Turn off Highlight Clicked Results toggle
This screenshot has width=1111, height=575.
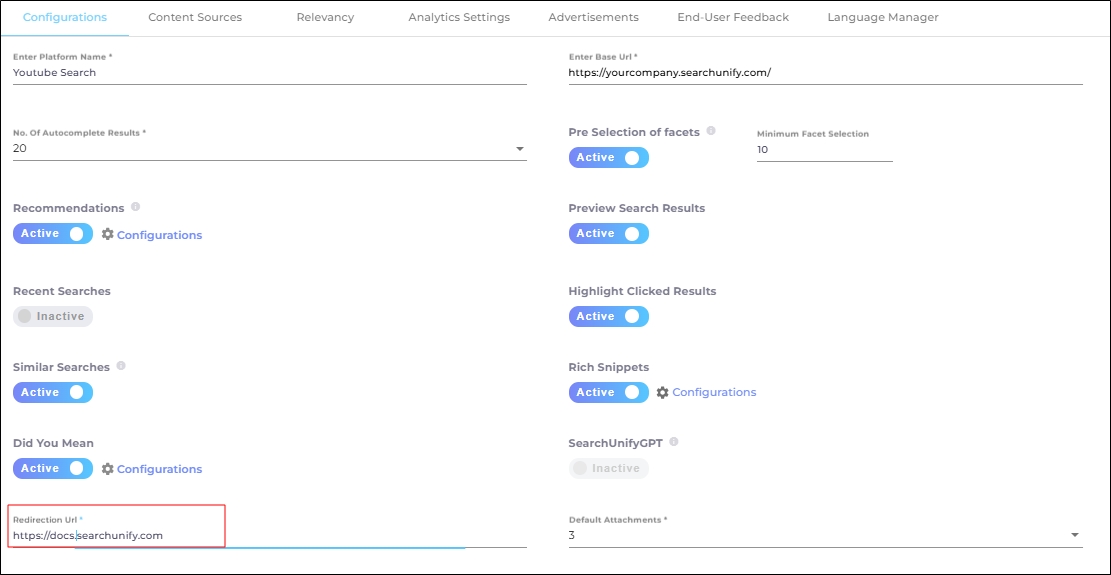point(608,317)
